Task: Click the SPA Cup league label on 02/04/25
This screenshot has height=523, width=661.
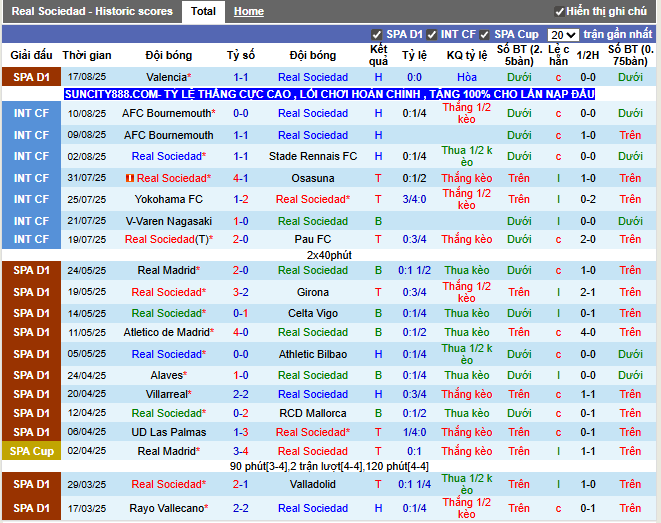Action: 32,451
